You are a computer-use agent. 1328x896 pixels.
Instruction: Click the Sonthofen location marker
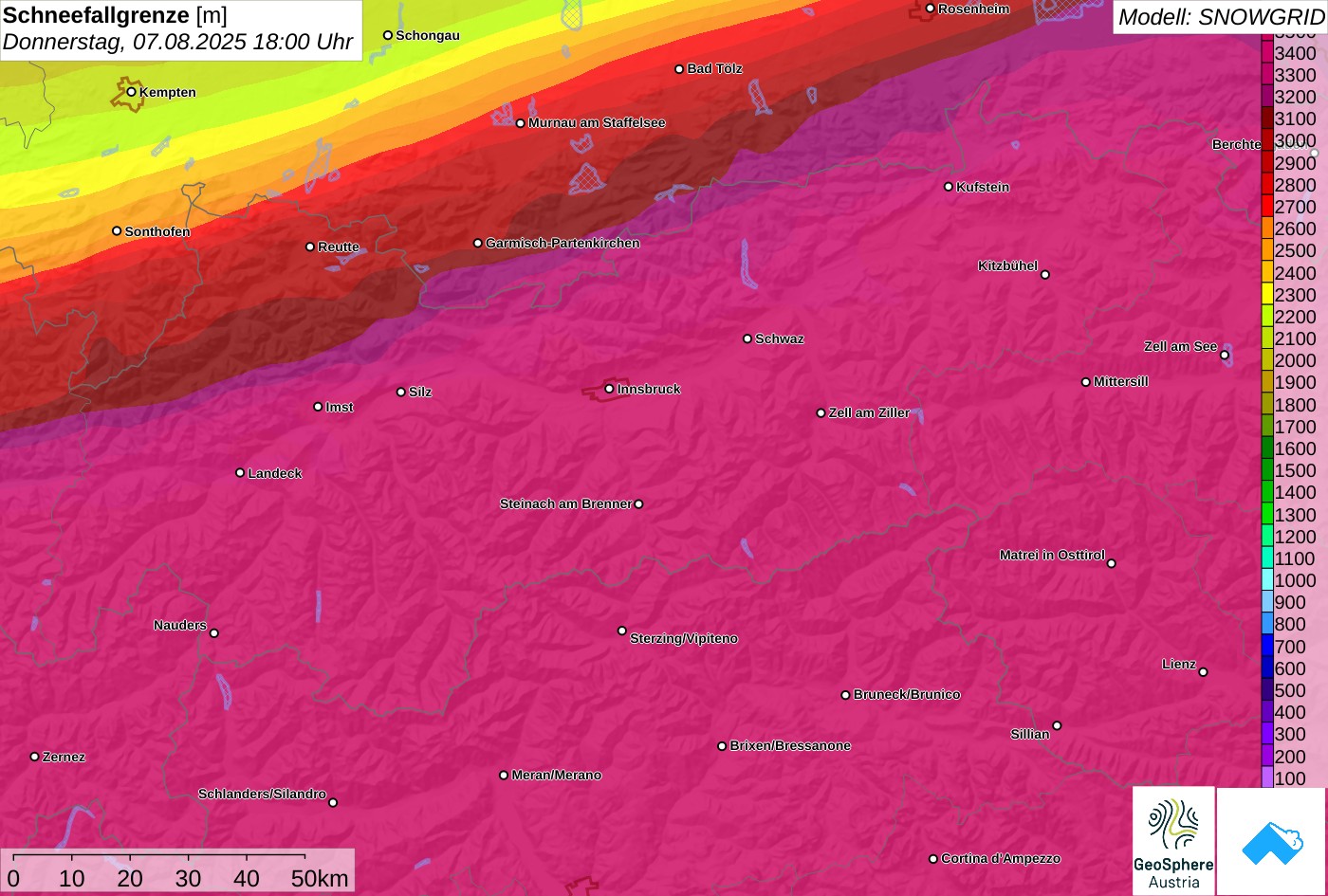click(x=117, y=231)
